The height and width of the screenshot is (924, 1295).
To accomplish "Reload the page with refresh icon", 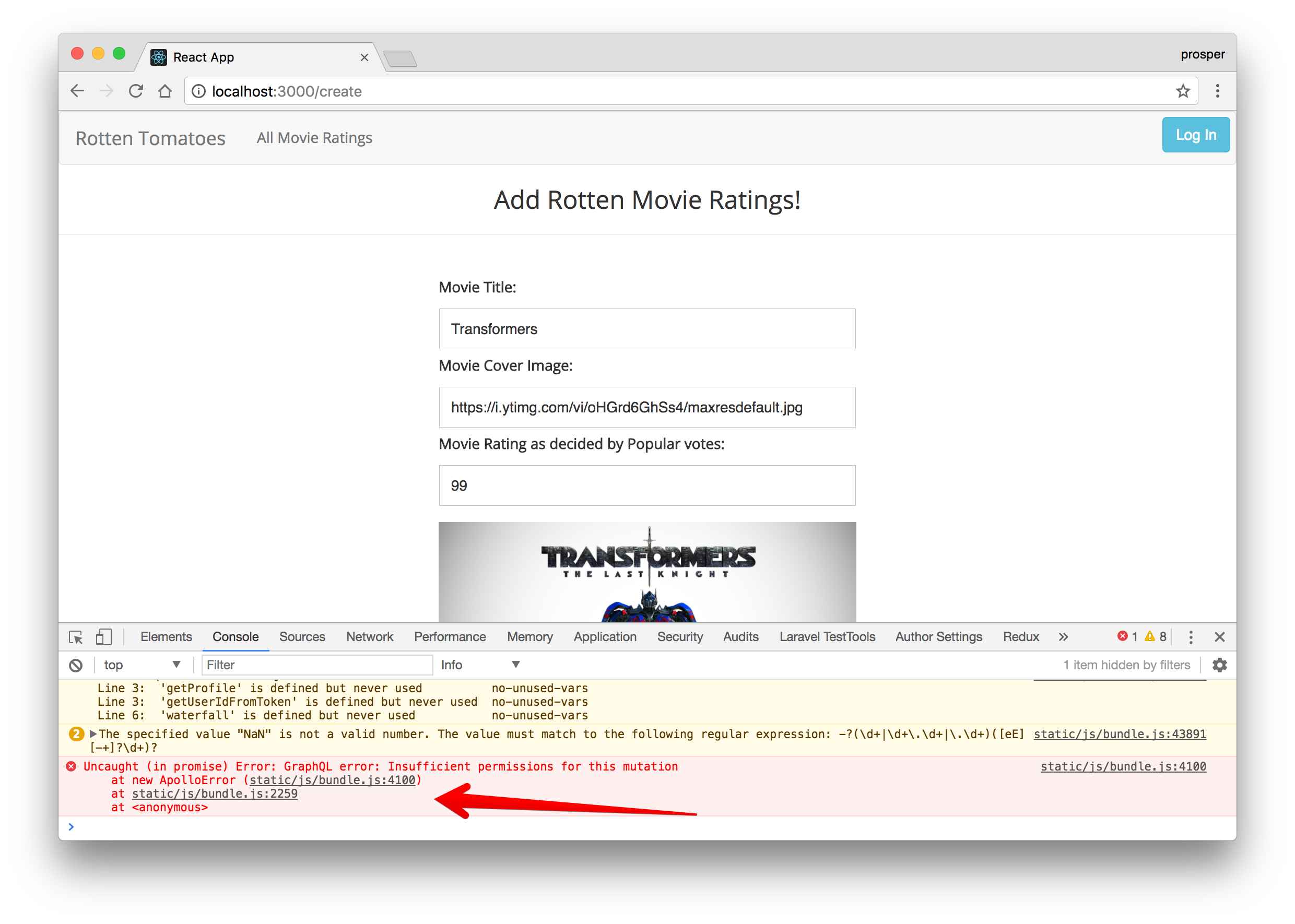I will pyautogui.click(x=135, y=91).
